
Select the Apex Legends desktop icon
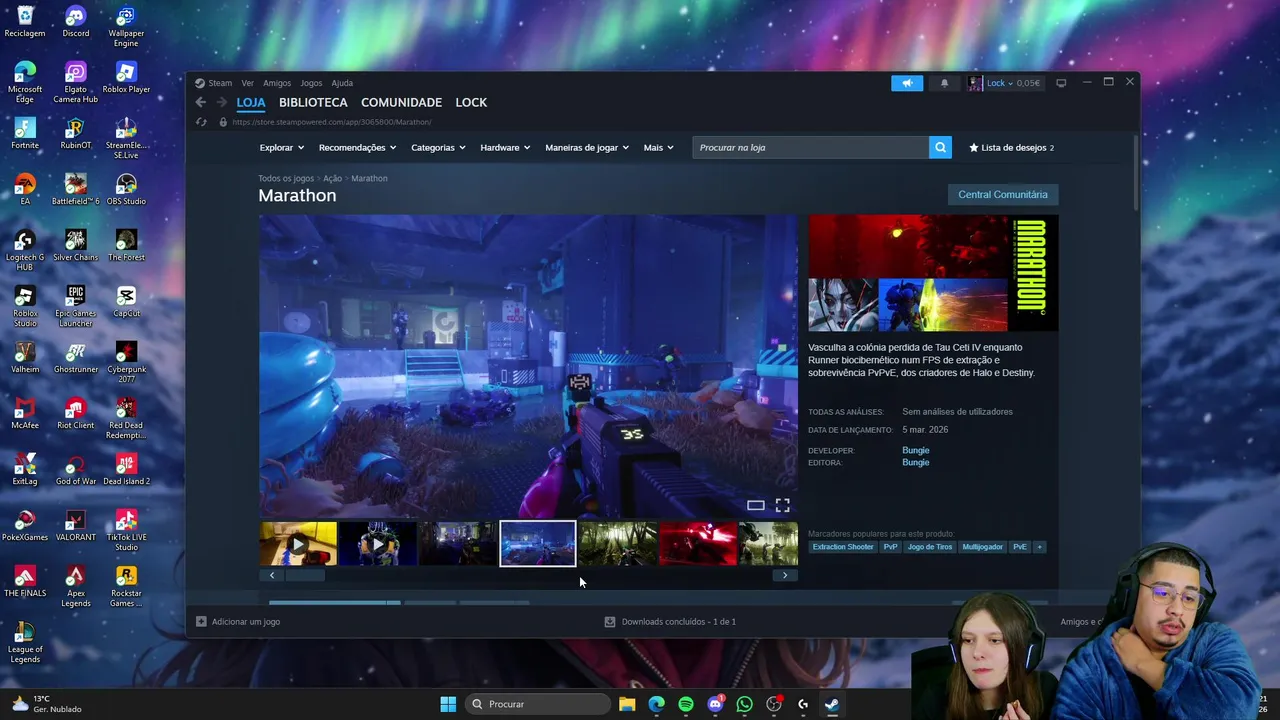tap(76, 586)
